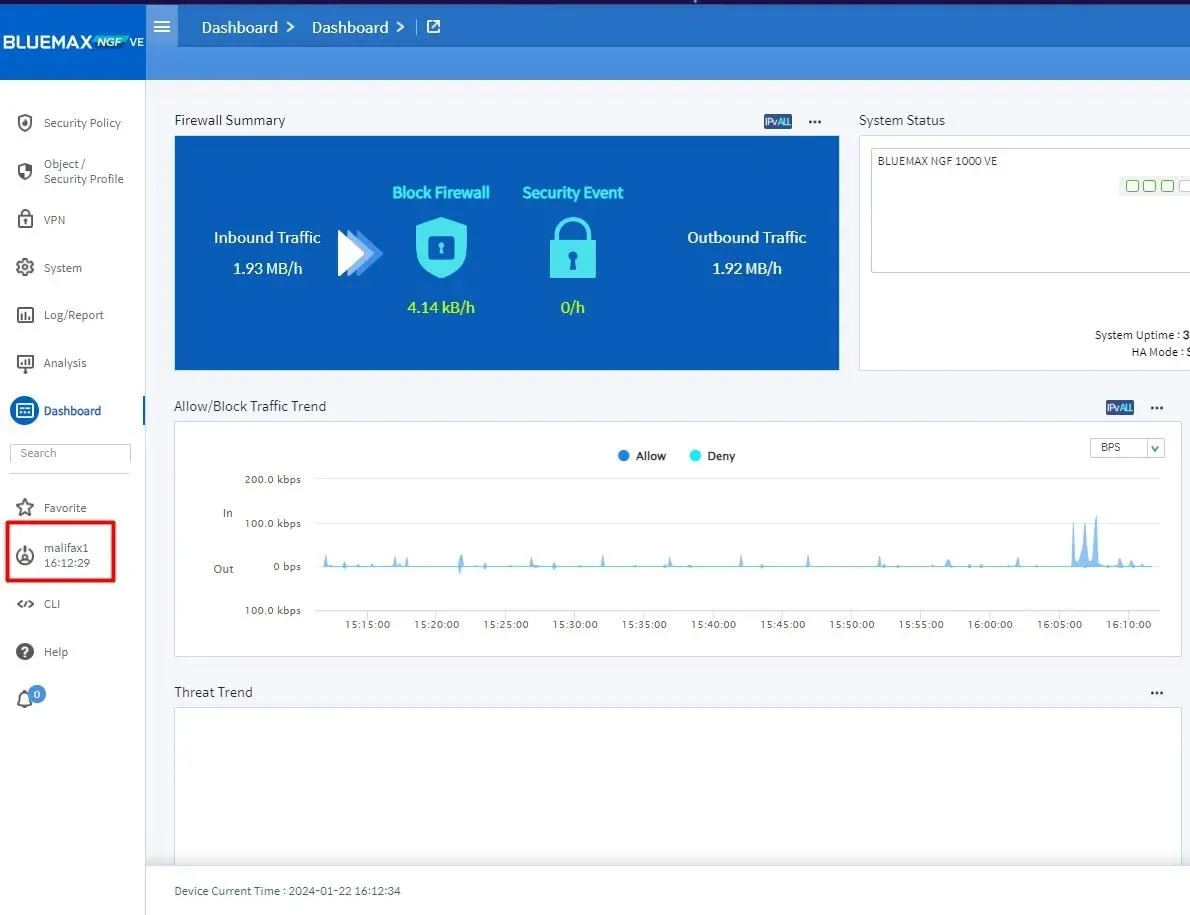Viewport: 1190px width, 915px height.
Task: Click the CLI link label
Action: click(x=52, y=604)
